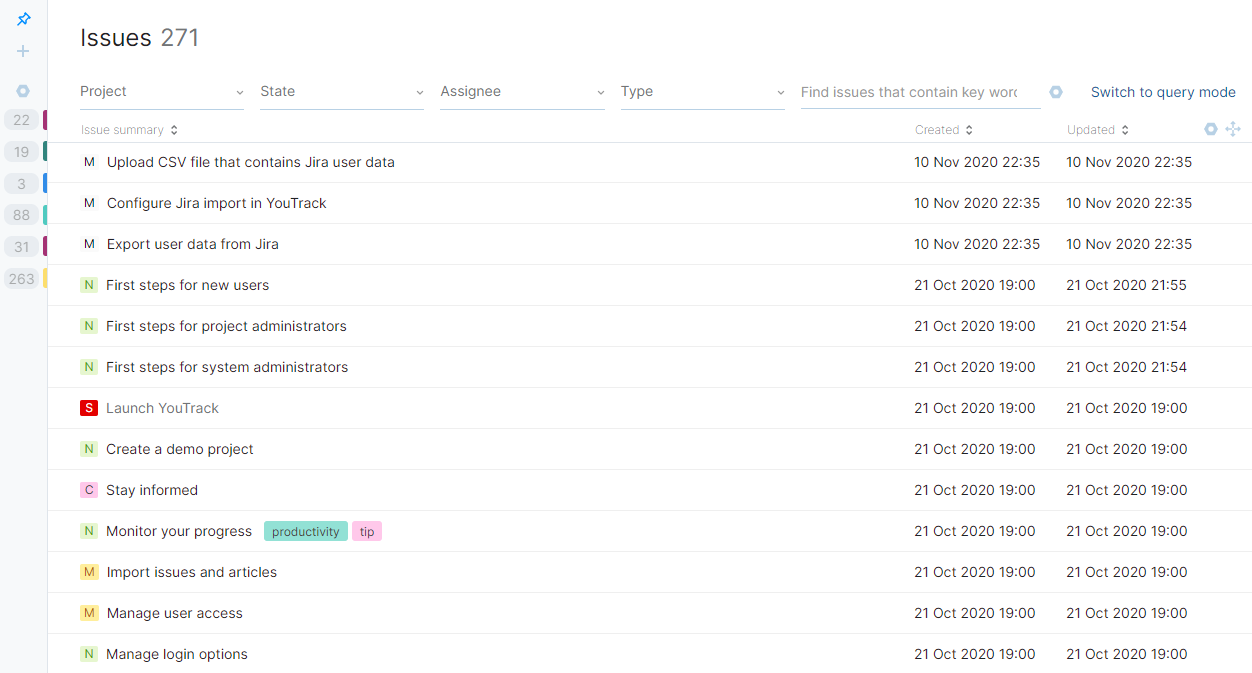The image size is (1252, 673).
Task: Open the sidebar settings gear icon
Action: tap(23, 91)
